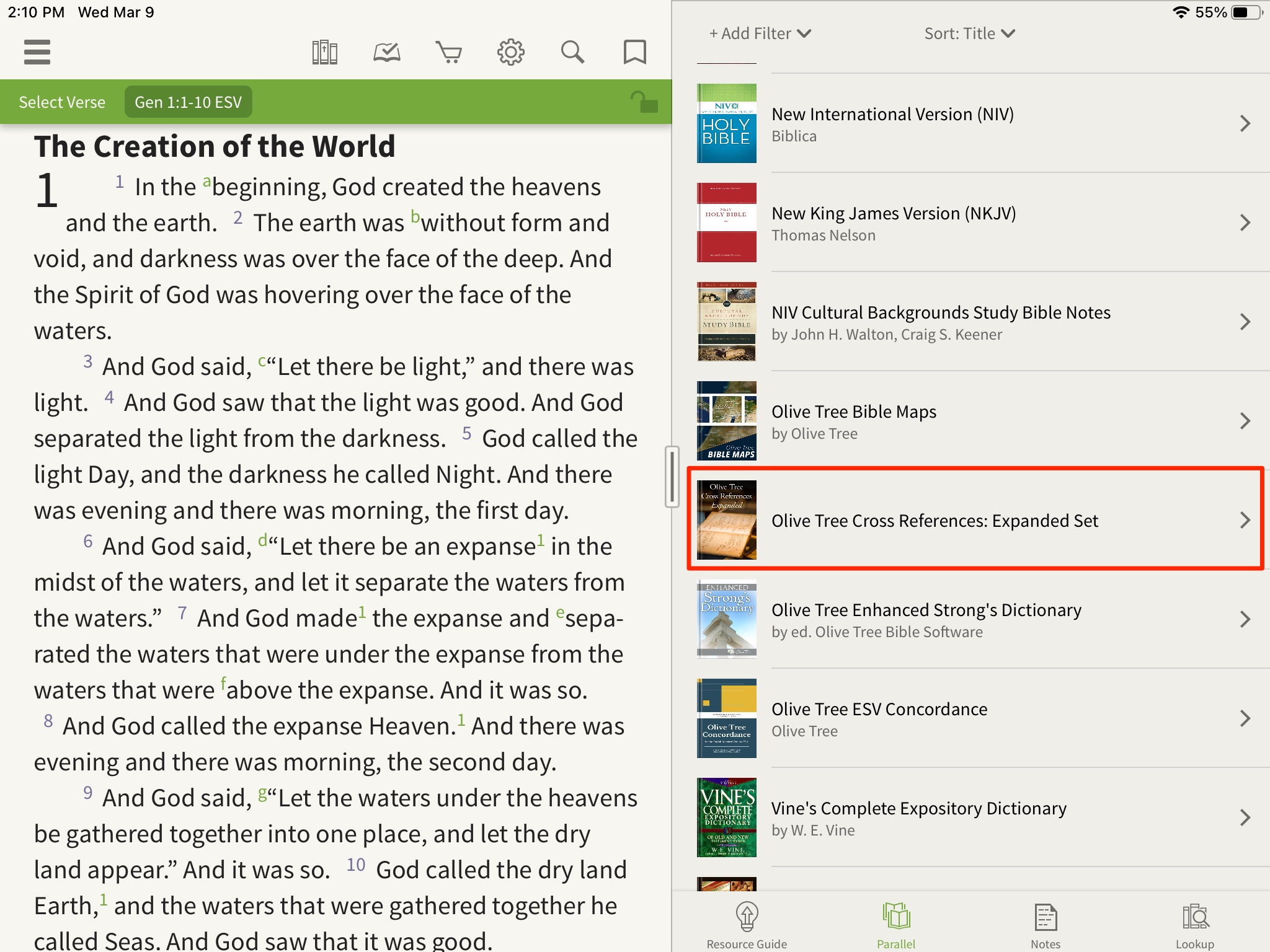The width and height of the screenshot is (1270, 952).
Task: Tap verse number 10
Action: pos(356,865)
